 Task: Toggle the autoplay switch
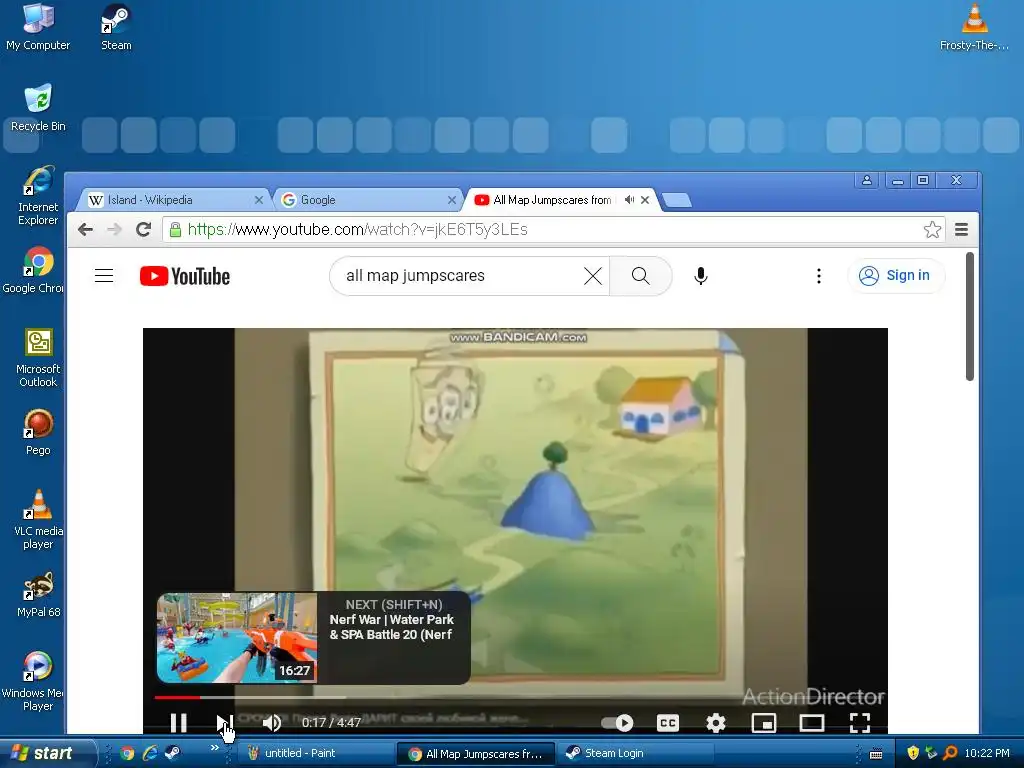617,722
